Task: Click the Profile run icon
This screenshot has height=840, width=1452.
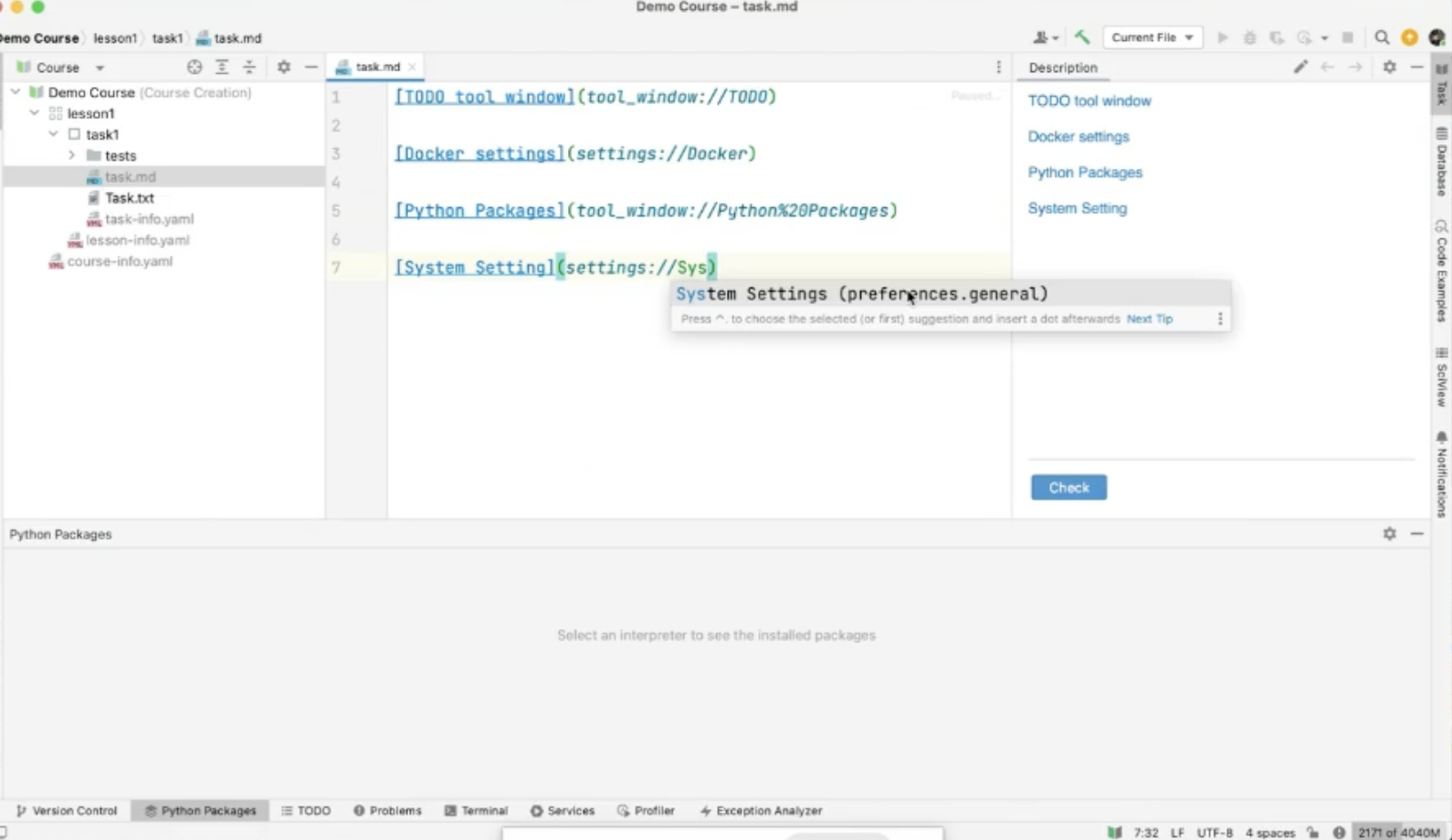Action: point(1304,37)
